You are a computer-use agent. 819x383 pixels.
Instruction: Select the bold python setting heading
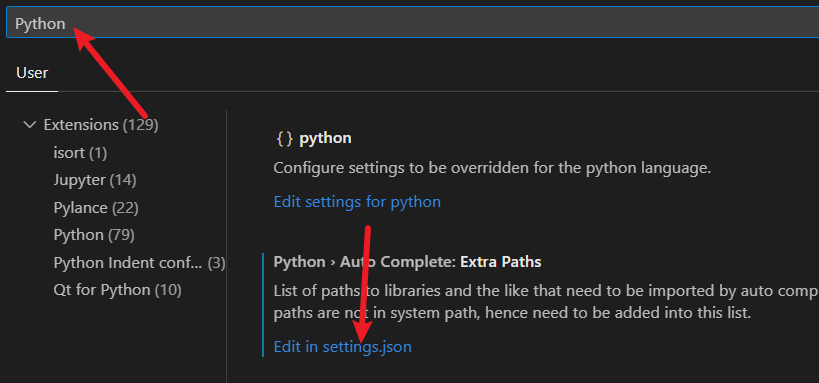[325, 138]
